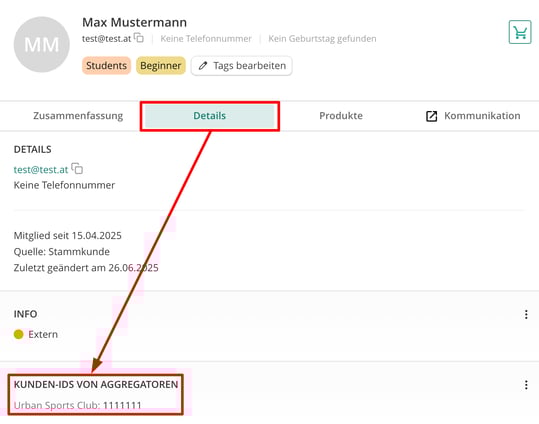Click the pencil icon in Tags bearbeiten
The image size is (539, 424).
click(203, 65)
